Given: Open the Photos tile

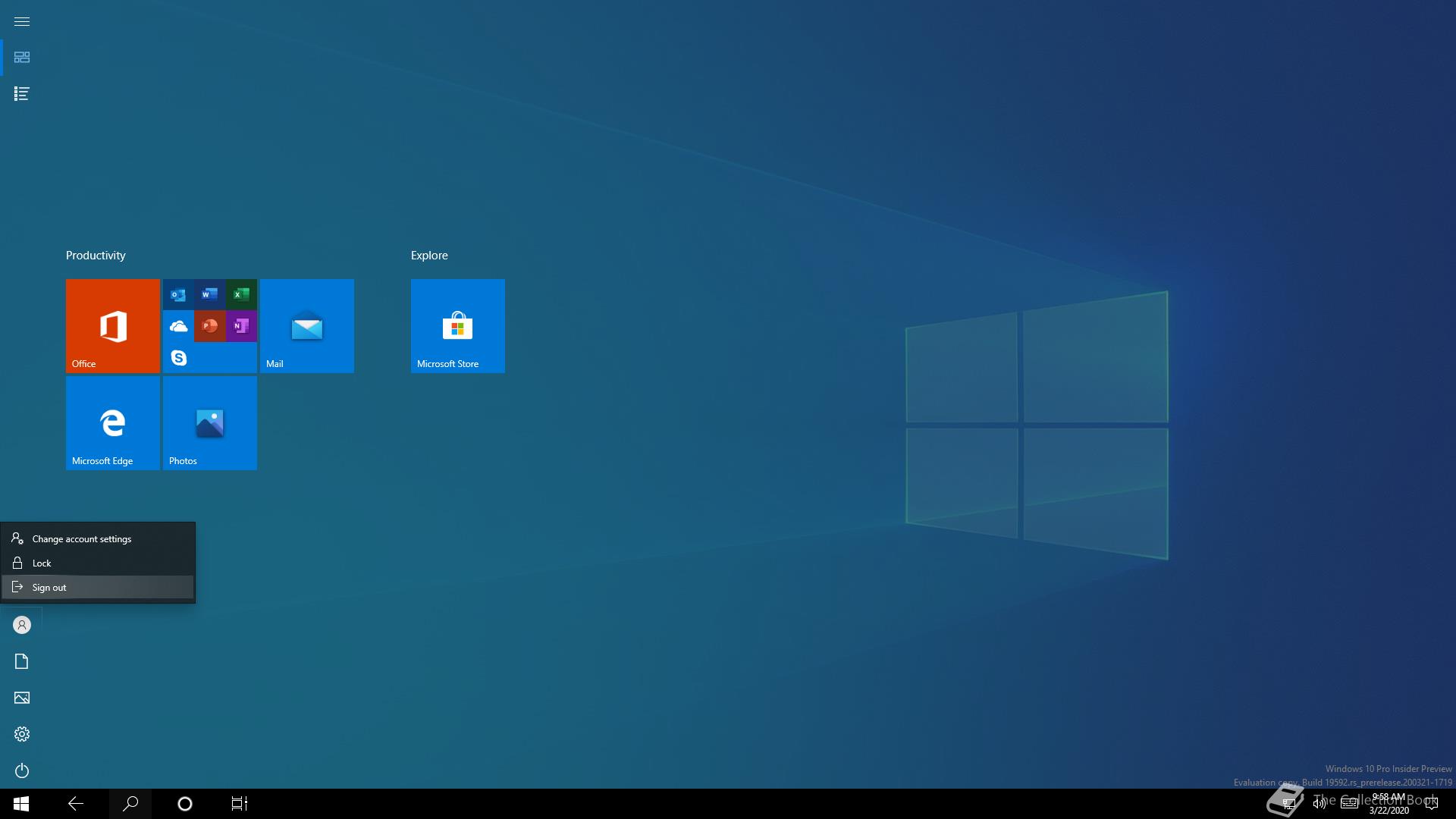Looking at the screenshot, I should (x=210, y=423).
